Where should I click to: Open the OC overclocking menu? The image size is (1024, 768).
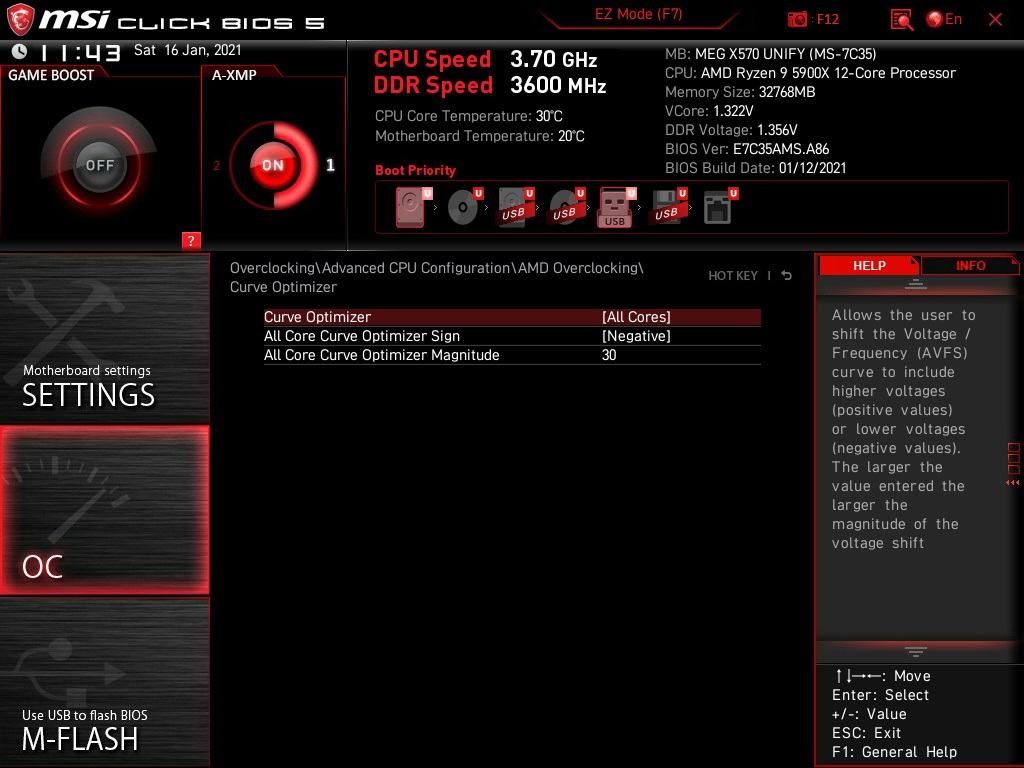(104, 510)
